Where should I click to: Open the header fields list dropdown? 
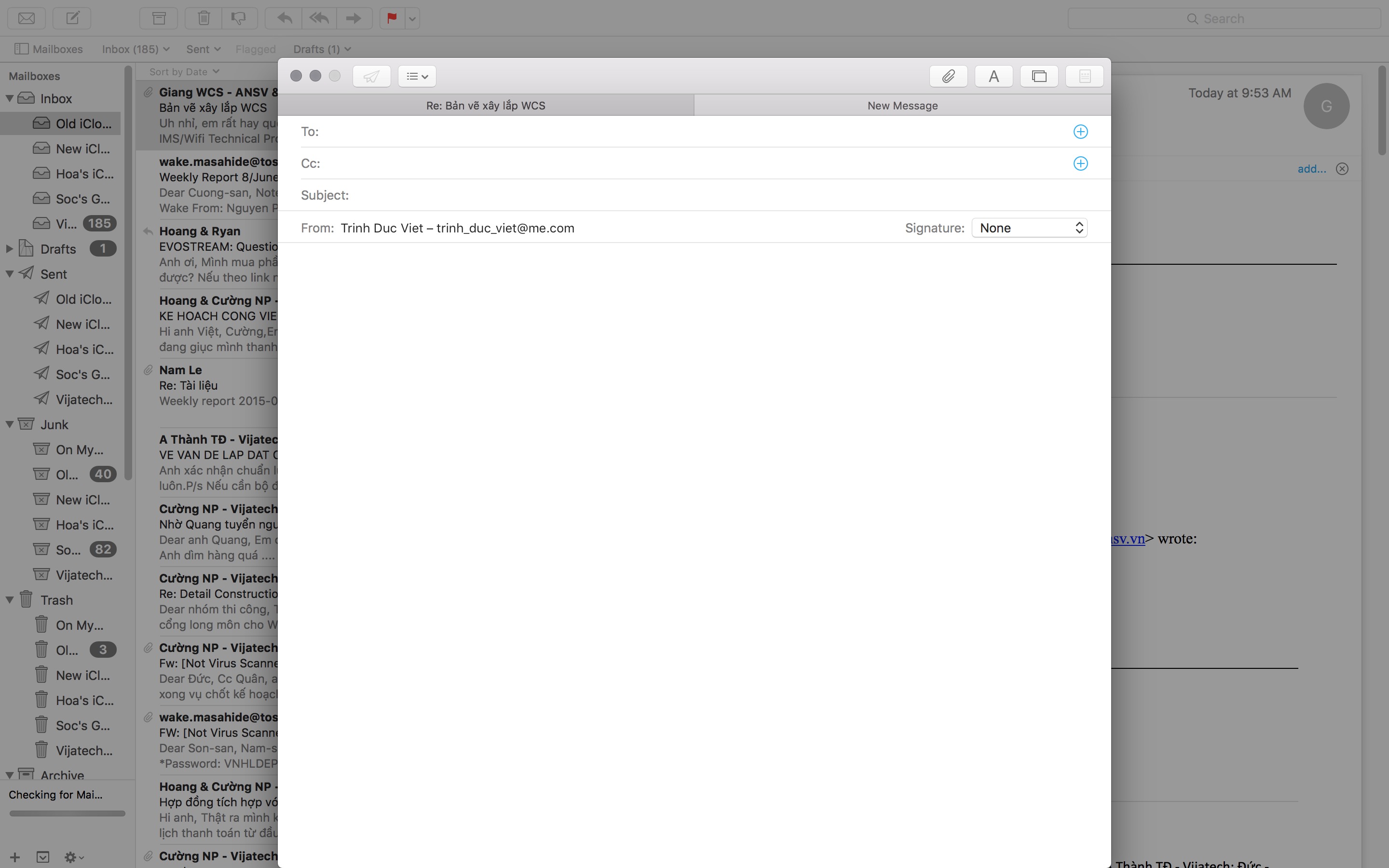pyautogui.click(x=417, y=76)
